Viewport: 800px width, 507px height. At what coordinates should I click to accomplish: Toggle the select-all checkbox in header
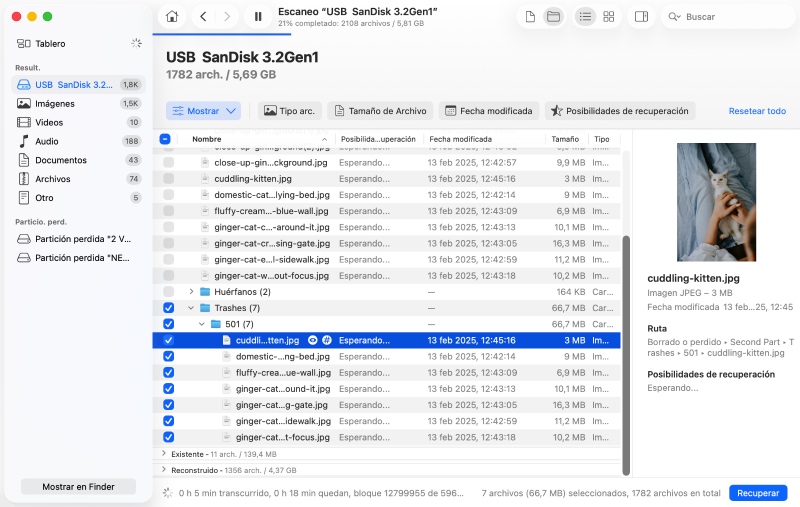[x=166, y=139]
